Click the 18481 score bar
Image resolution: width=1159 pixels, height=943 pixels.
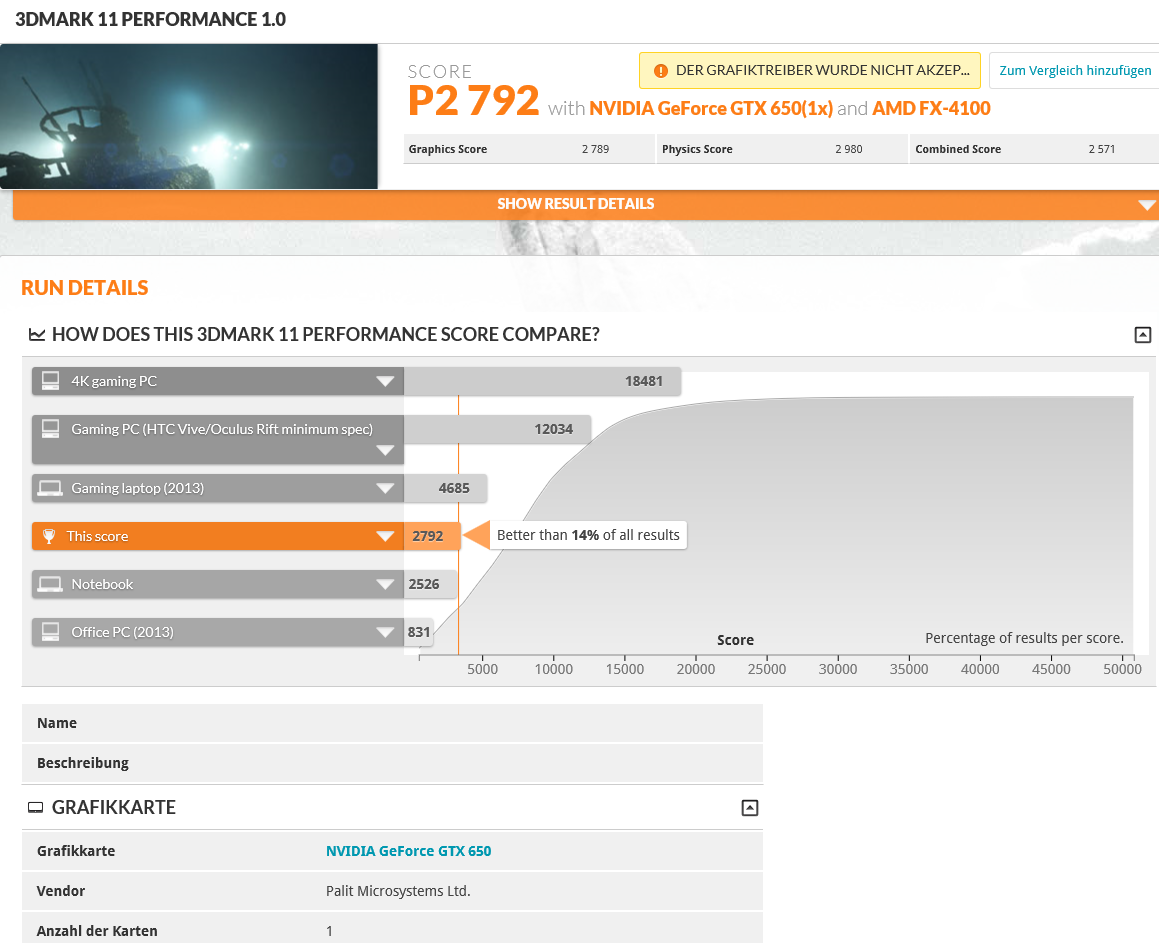543,381
